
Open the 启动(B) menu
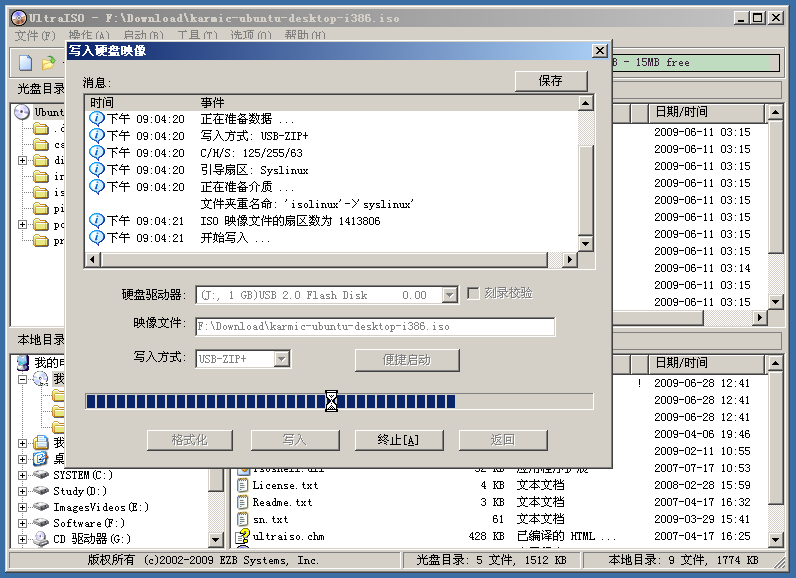pos(144,36)
